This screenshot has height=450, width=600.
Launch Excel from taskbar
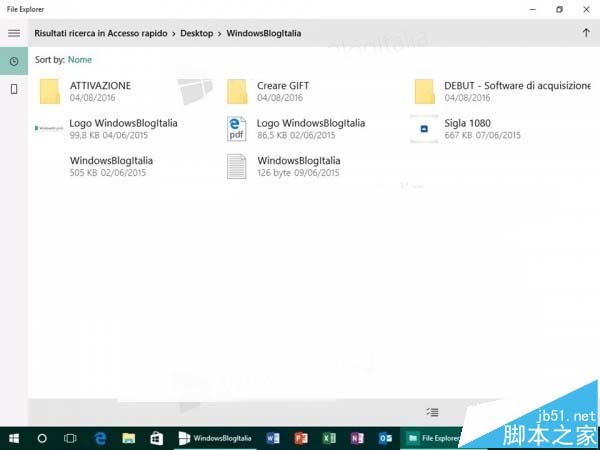[329, 438]
